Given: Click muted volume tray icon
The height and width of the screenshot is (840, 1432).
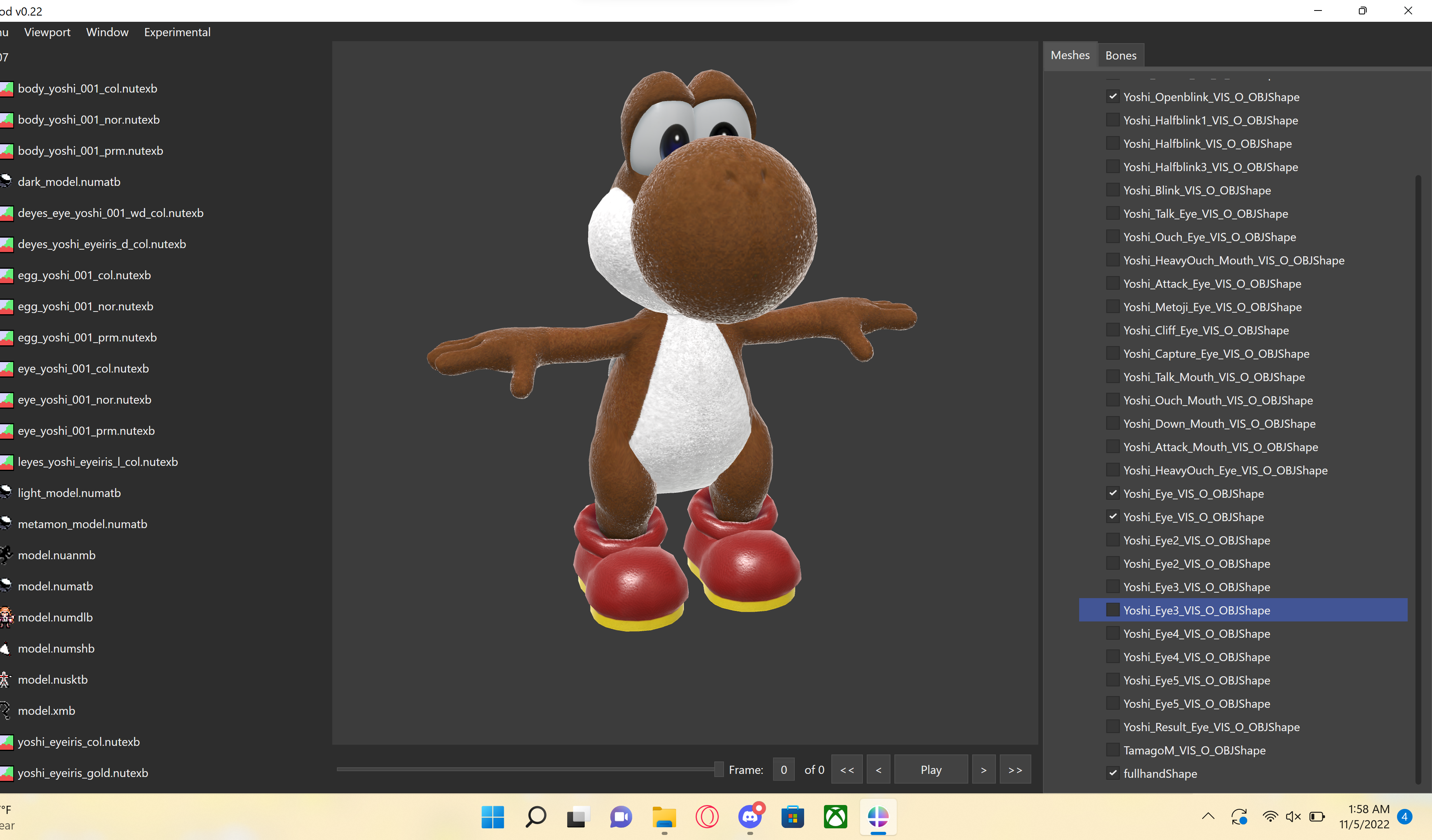Looking at the screenshot, I should [x=1294, y=817].
